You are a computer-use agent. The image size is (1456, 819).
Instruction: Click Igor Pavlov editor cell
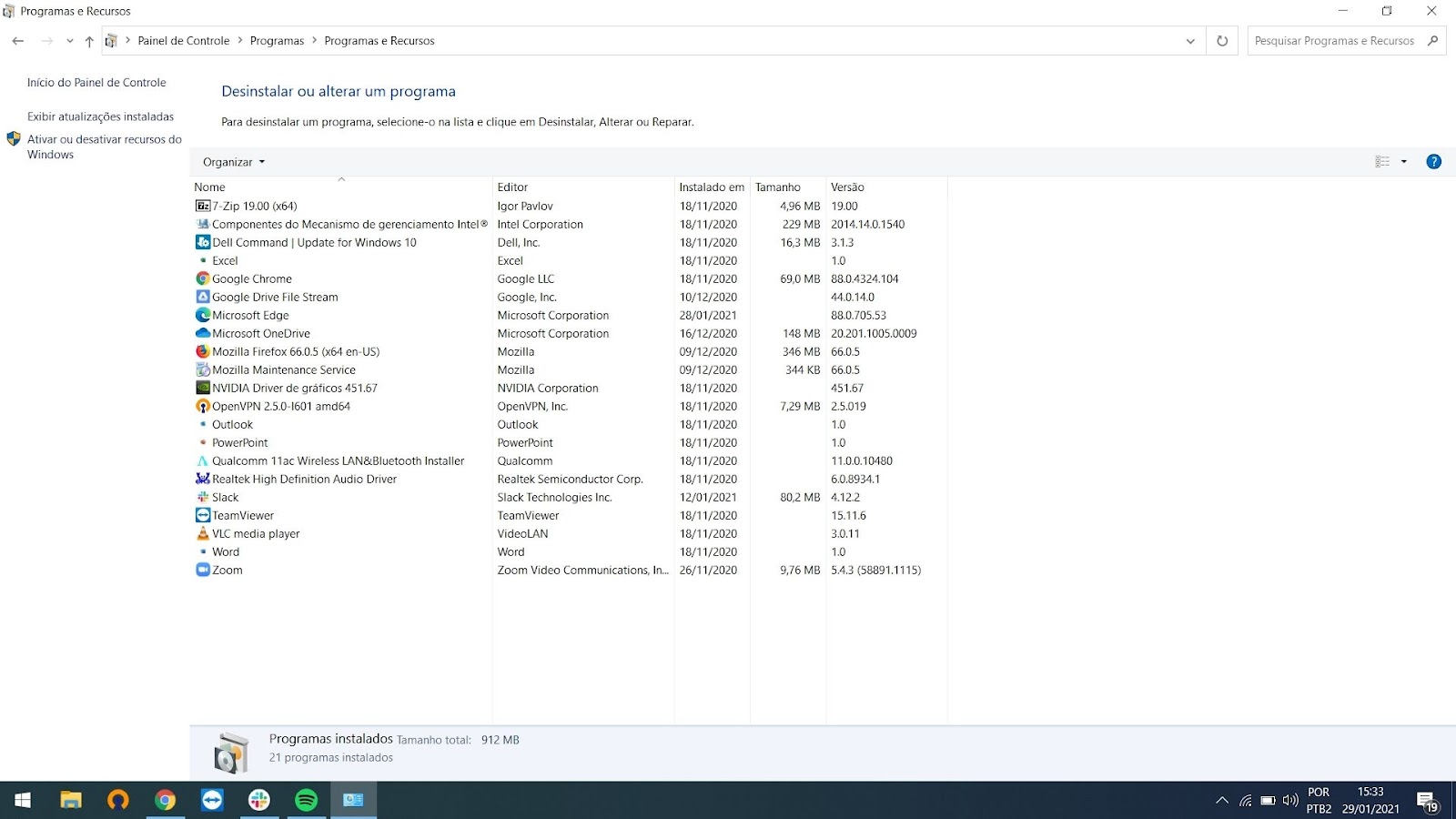[x=525, y=206]
